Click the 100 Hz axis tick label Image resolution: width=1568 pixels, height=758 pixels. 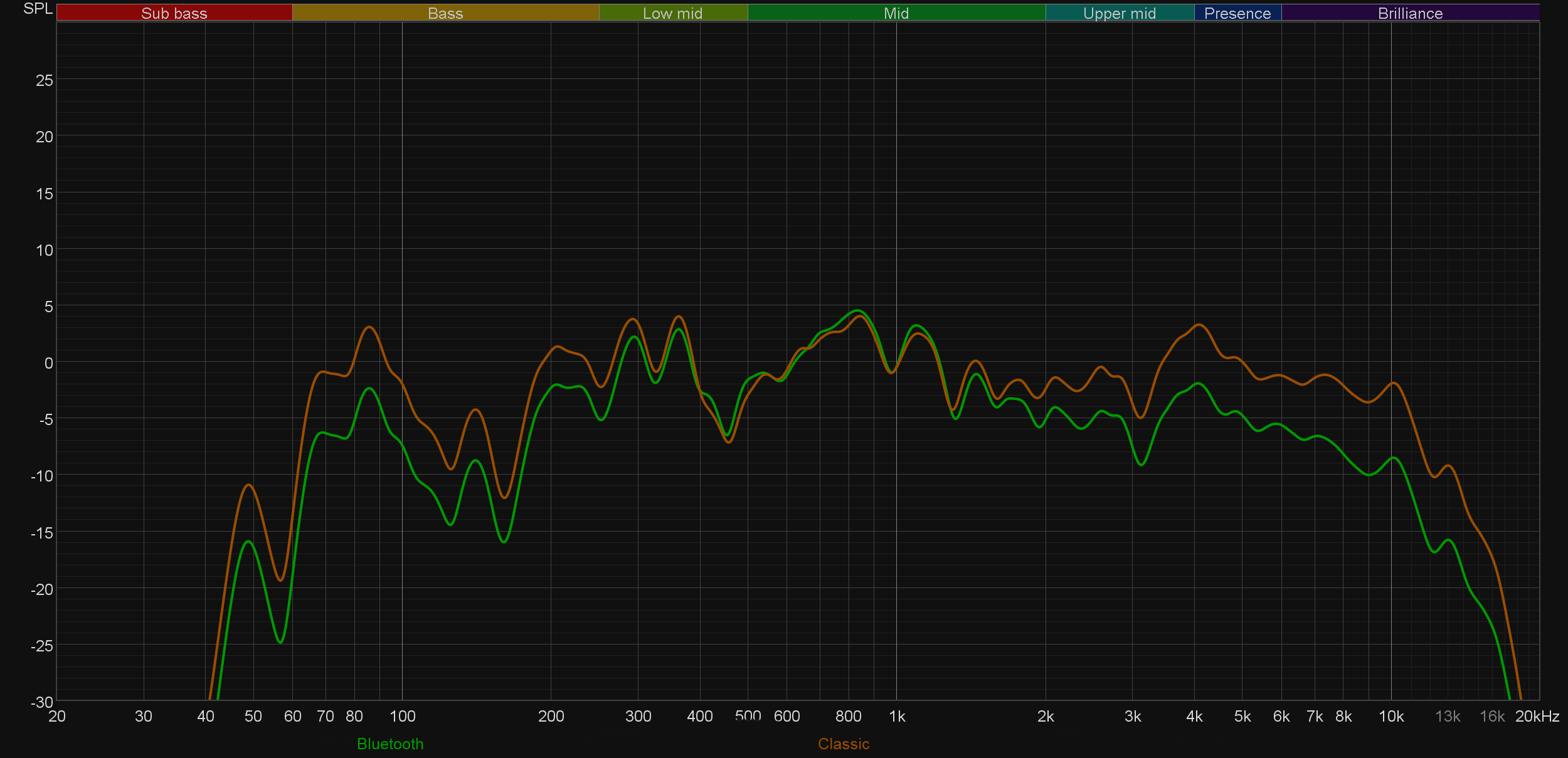[x=402, y=716]
